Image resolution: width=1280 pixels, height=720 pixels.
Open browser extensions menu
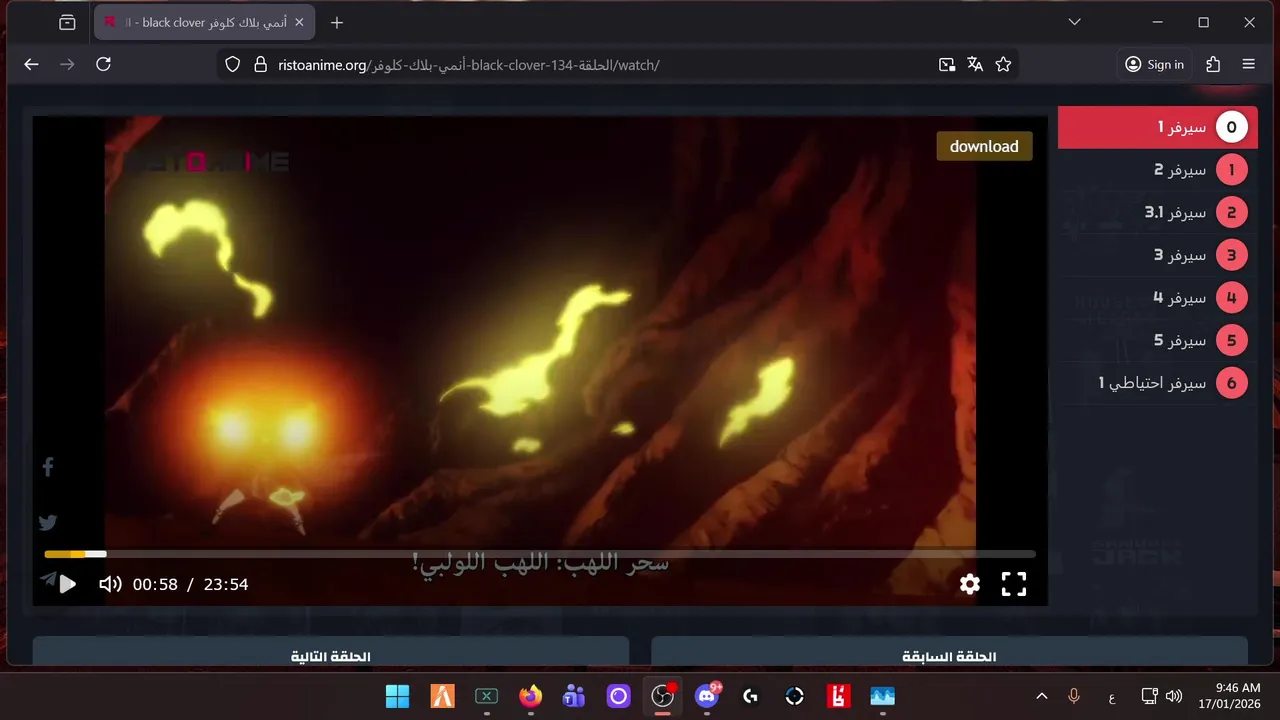pyautogui.click(x=1213, y=64)
